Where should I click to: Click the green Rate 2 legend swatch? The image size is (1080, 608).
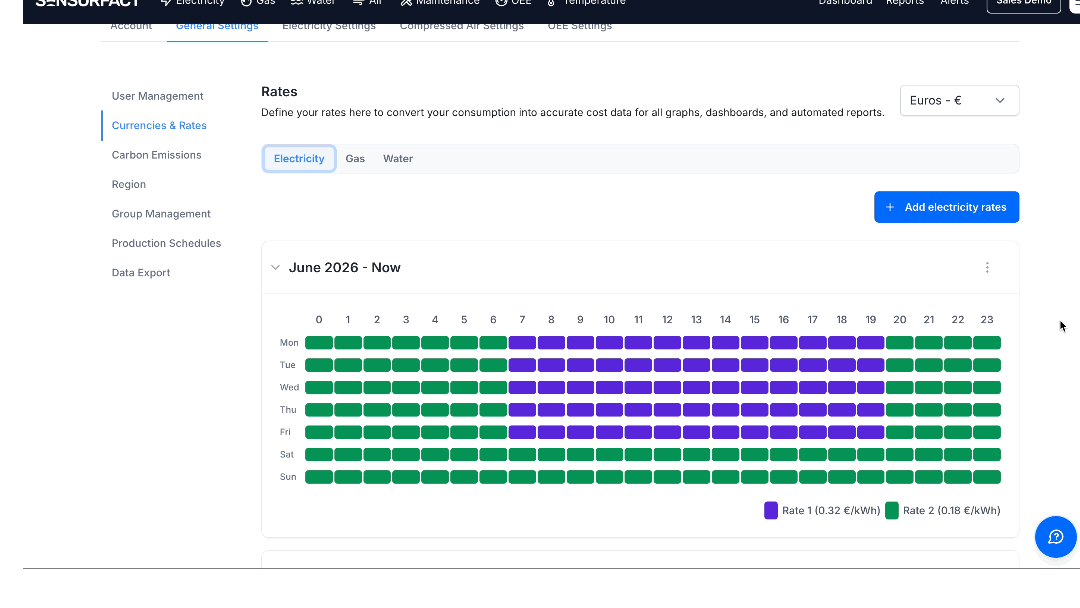[x=891, y=510]
